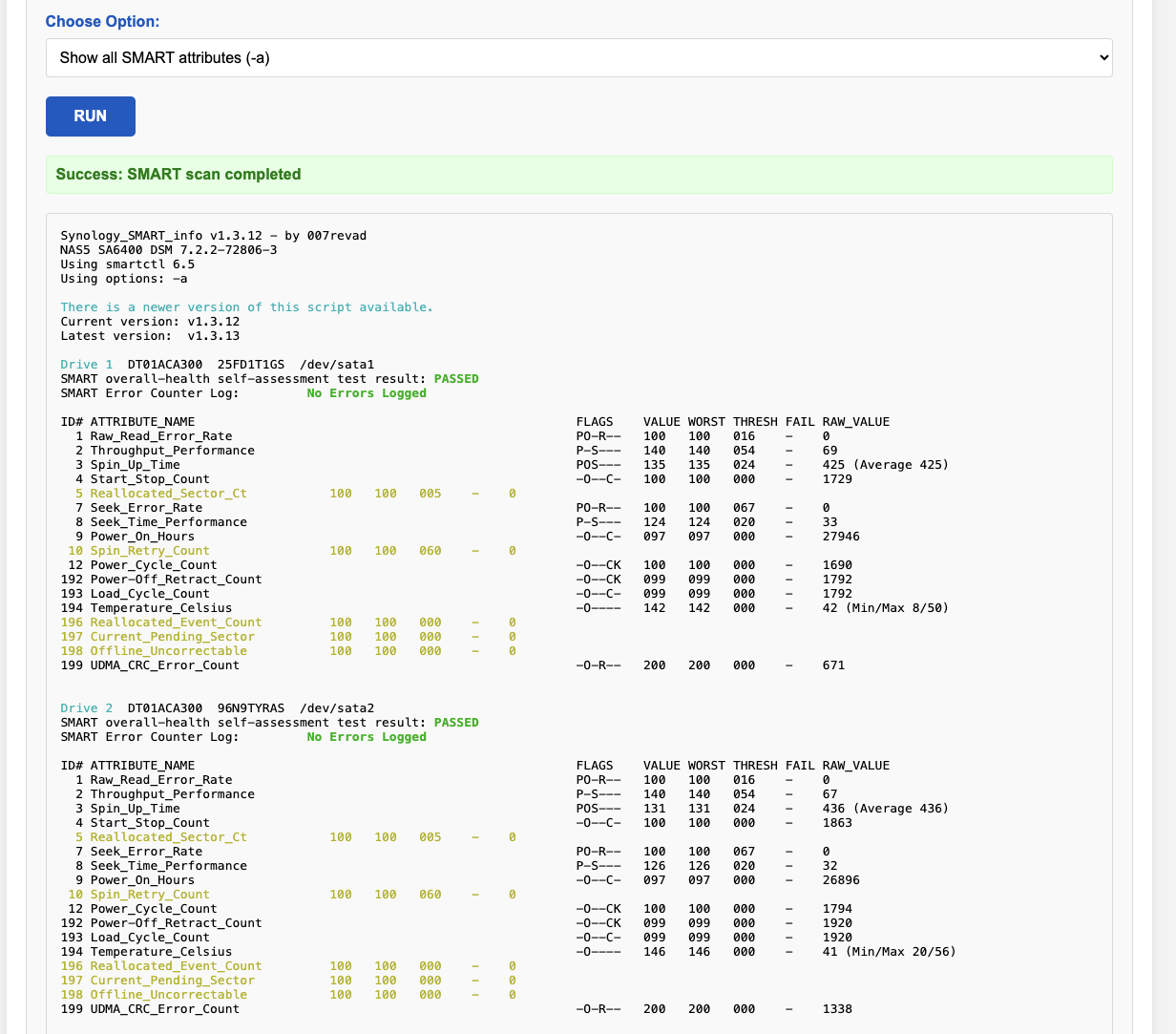The image size is (1176, 1034).
Task: Click Drive 2's Seek_Error_Rate attribute name
Action: [x=147, y=852]
